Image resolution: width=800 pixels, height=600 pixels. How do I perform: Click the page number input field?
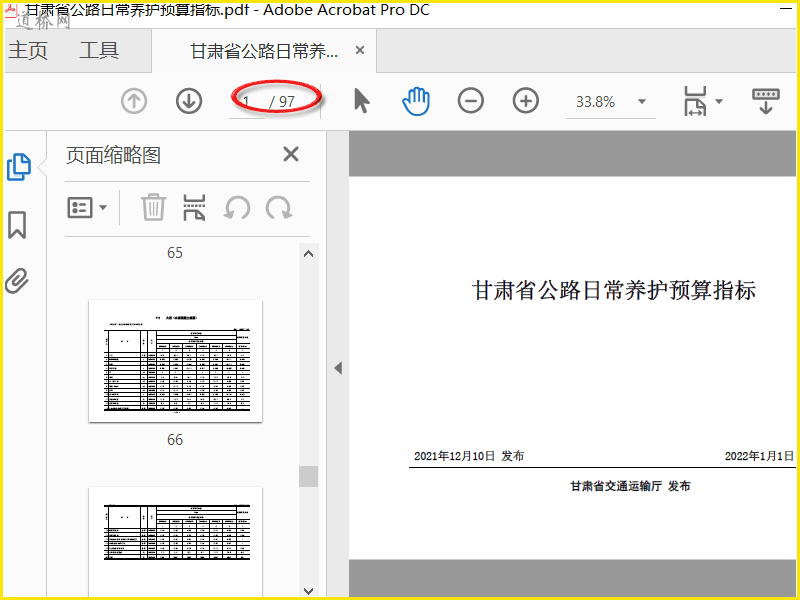247,102
